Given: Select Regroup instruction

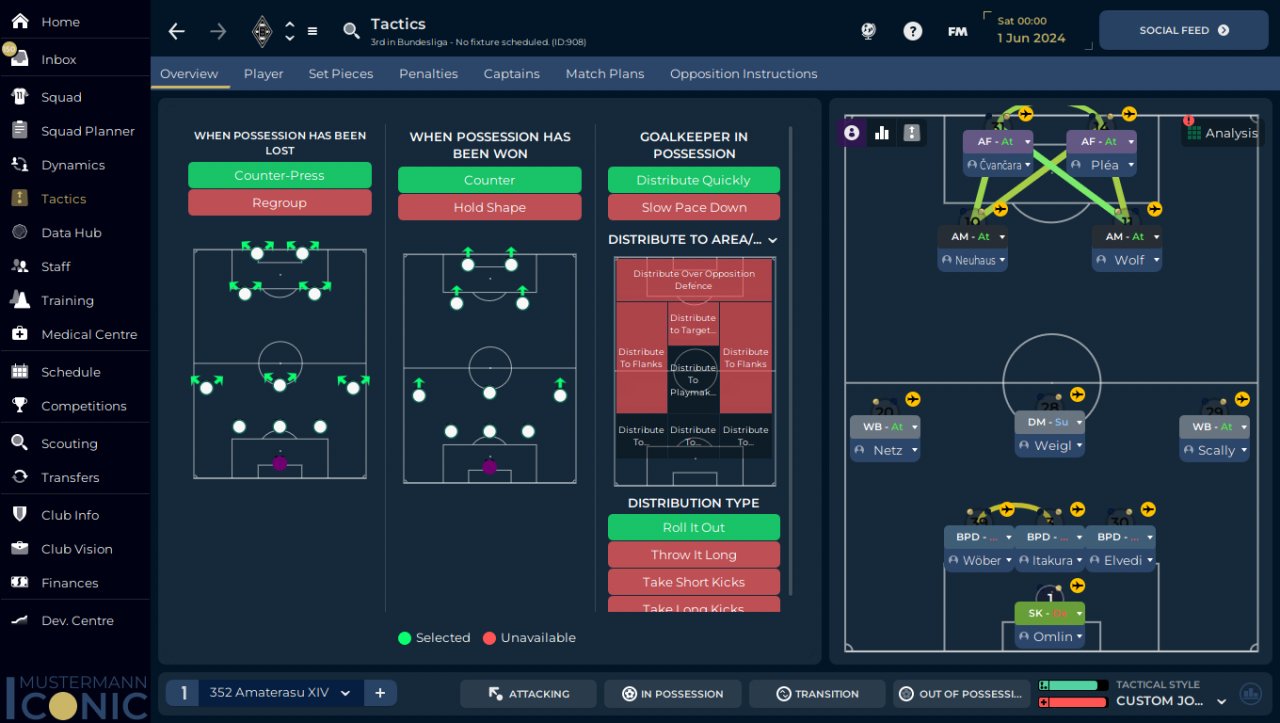Looking at the screenshot, I should (280, 203).
